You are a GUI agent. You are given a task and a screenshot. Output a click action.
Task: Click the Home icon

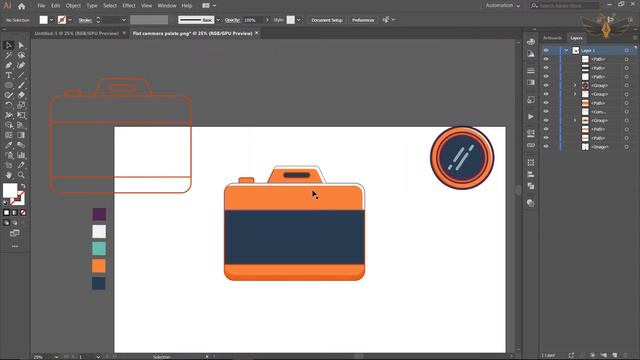[x=22, y=6]
